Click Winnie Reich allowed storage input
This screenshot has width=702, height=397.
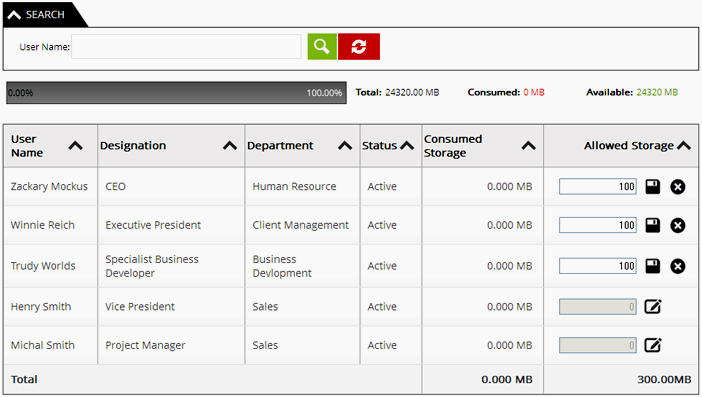[598, 225]
